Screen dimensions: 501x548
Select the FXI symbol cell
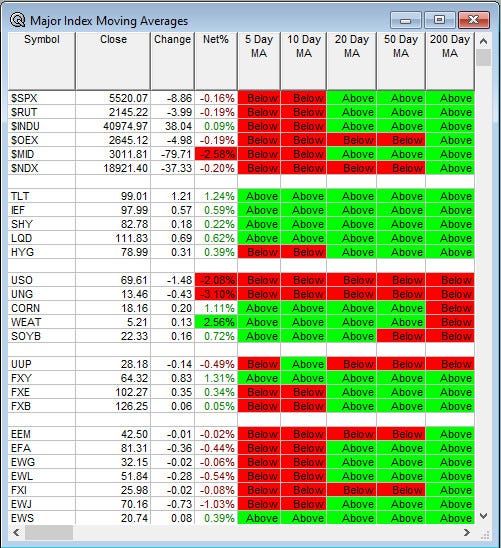(x=42, y=490)
